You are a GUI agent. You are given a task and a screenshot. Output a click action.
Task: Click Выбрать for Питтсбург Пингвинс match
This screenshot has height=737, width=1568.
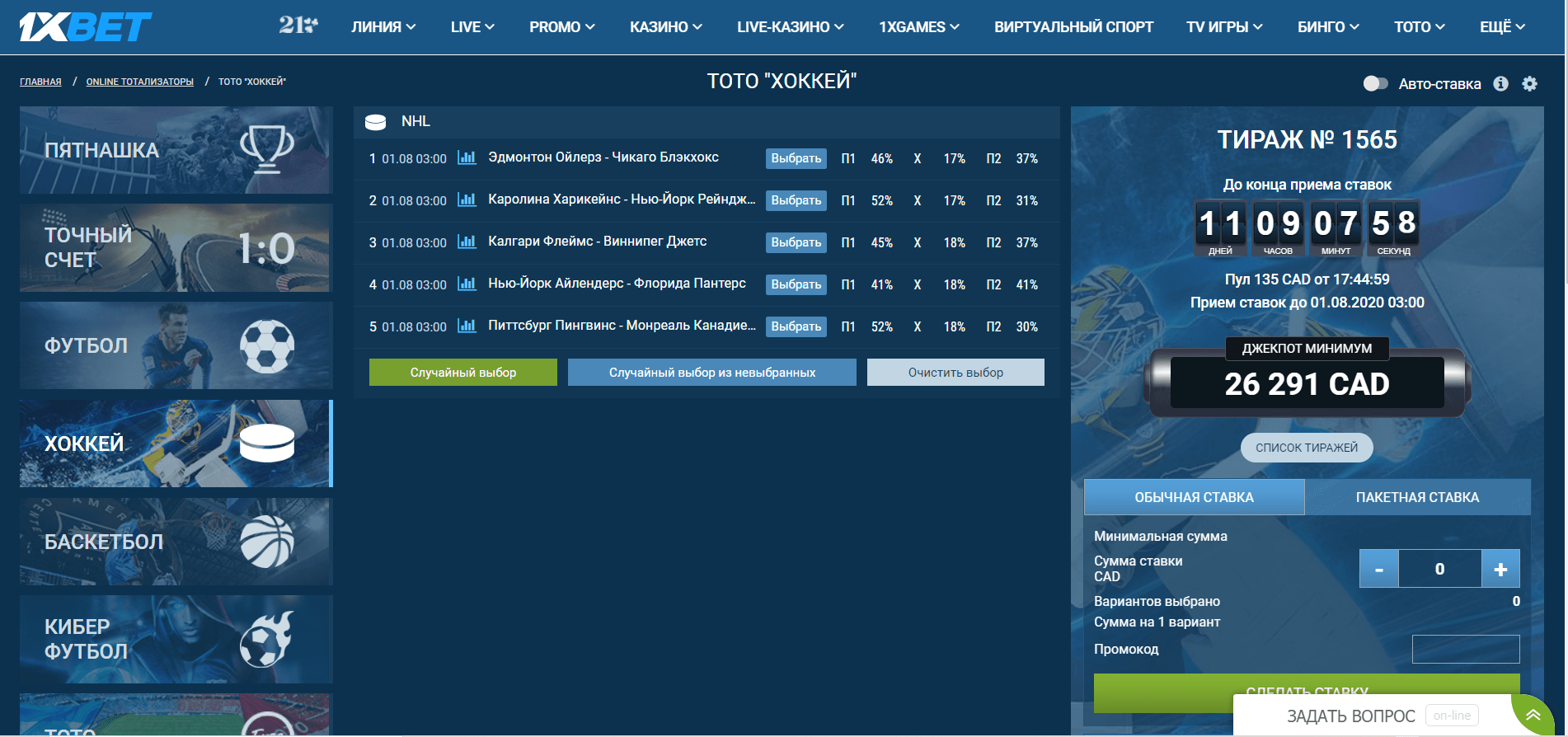point(796,326)
